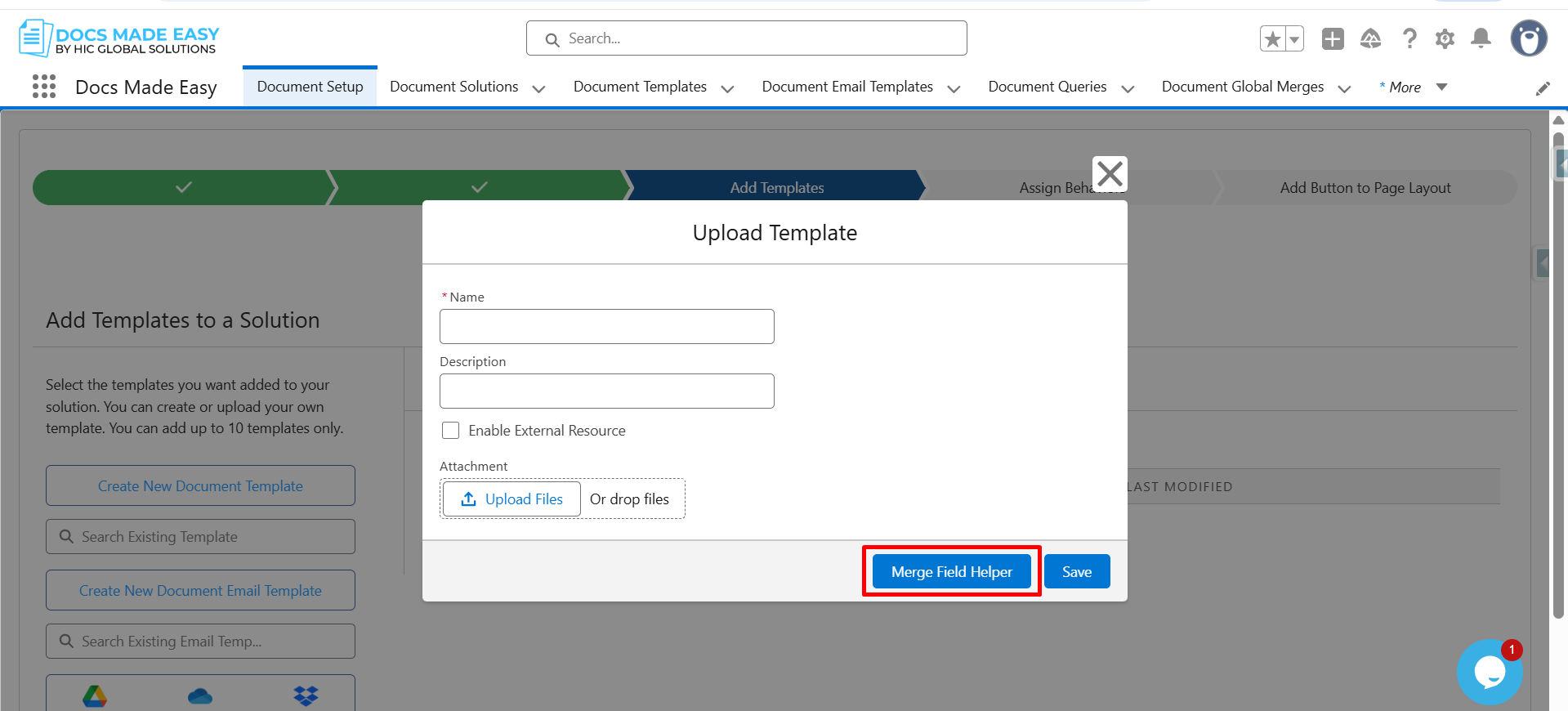Click the template Name input field
The height and width of the screenshot is (711, 1568).
pos(606,326)
